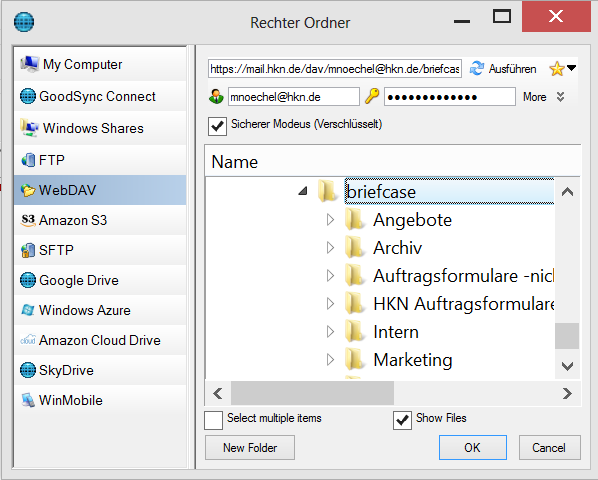This screenshot has width=598, height=480.
Task: Click the SkyDrive globe icon
Action: click(28, 370)
